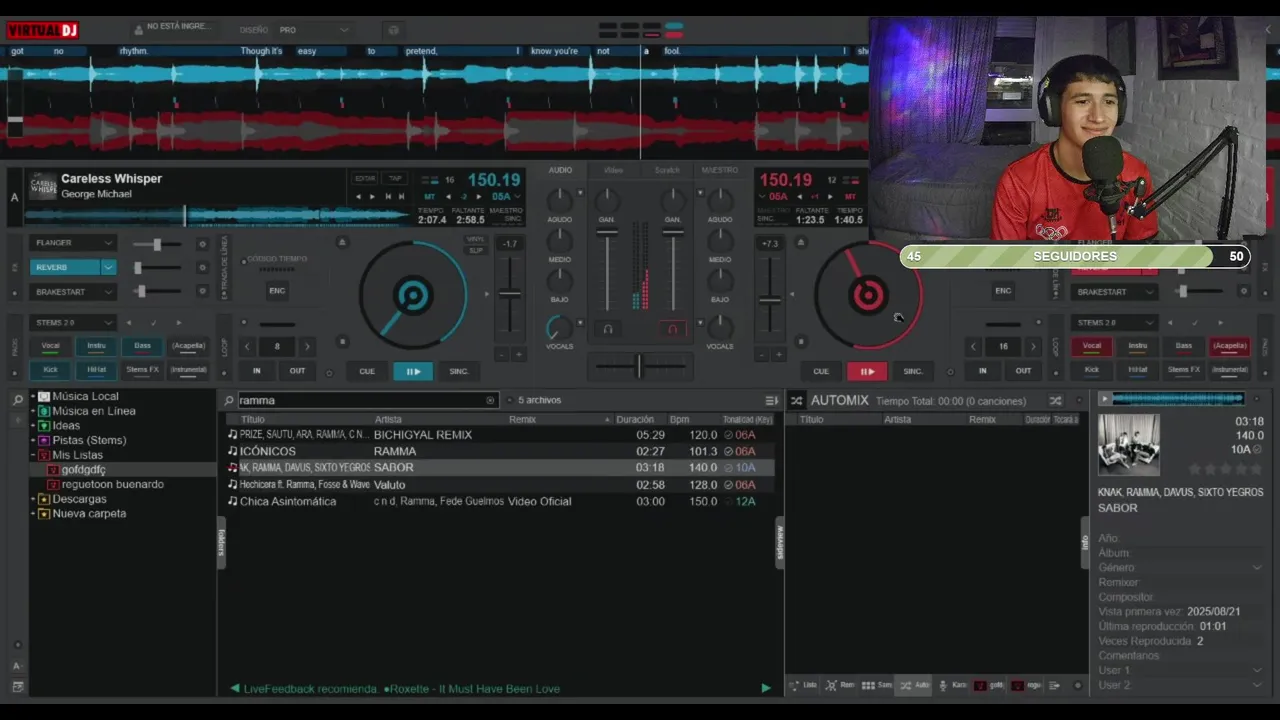
Task: Enable SLIP mode on deck A
Action: pos(476,249)
